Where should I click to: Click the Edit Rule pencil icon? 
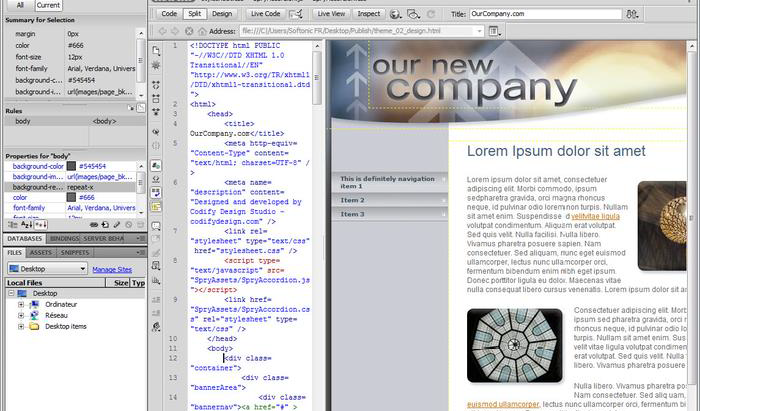[x=117, y=225]
